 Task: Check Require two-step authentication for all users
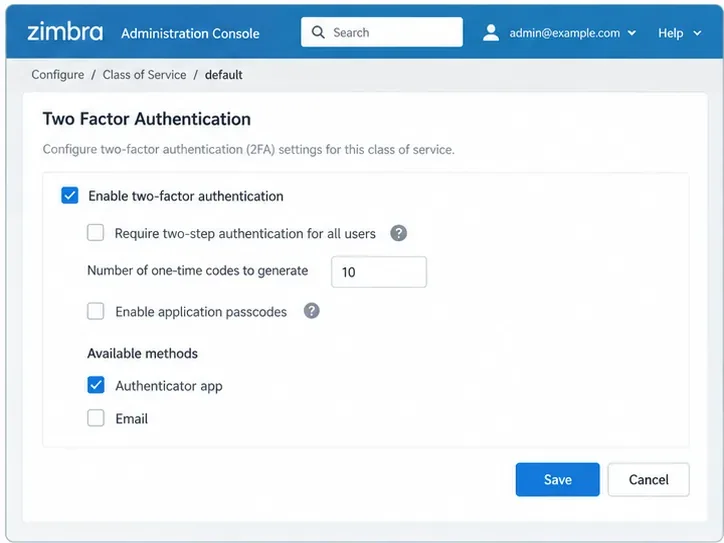pos(96,233)
